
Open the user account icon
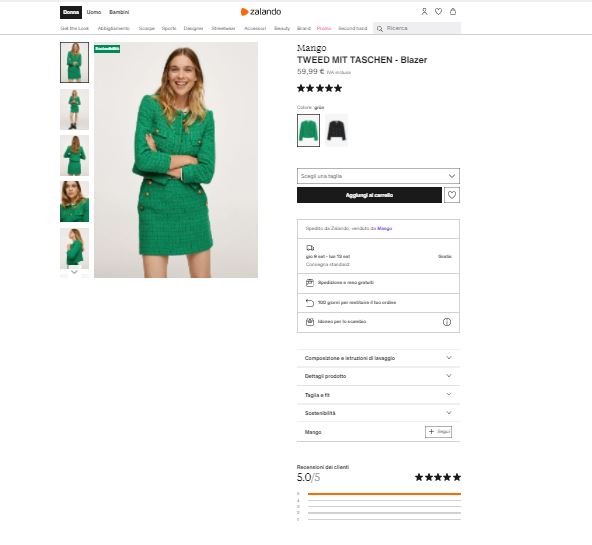click(424, 12)
